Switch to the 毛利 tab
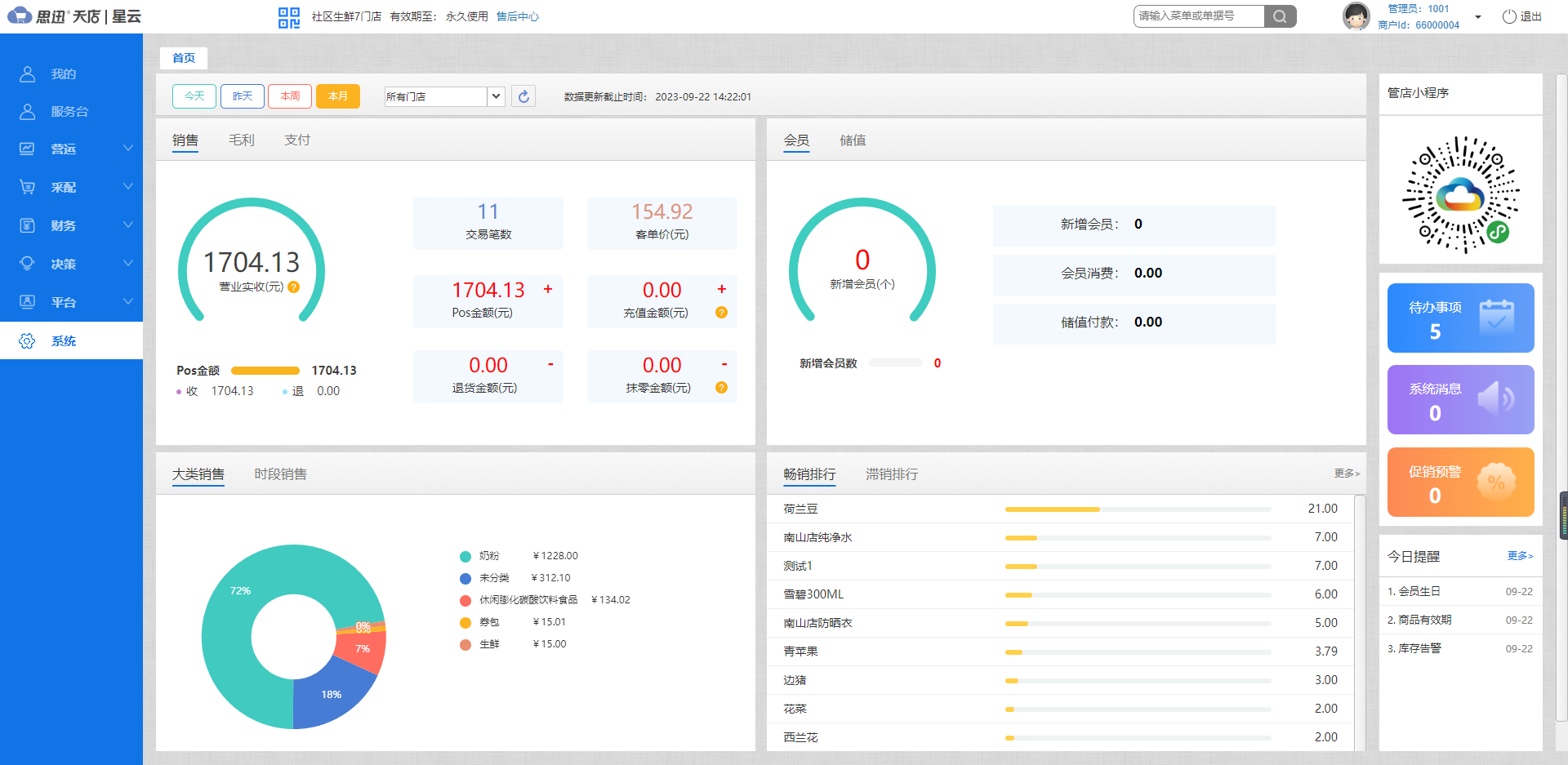The width and height of the screenshot is (1568, 765). pyautogui.click(x=241, y=140)
